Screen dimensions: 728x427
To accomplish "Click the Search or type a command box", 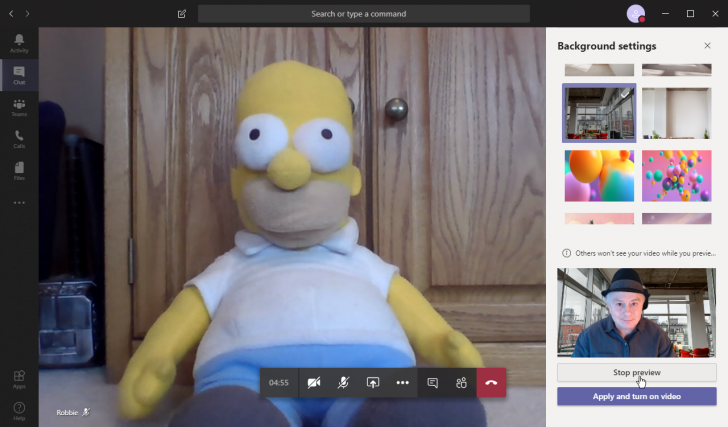I will coord(364,14).
